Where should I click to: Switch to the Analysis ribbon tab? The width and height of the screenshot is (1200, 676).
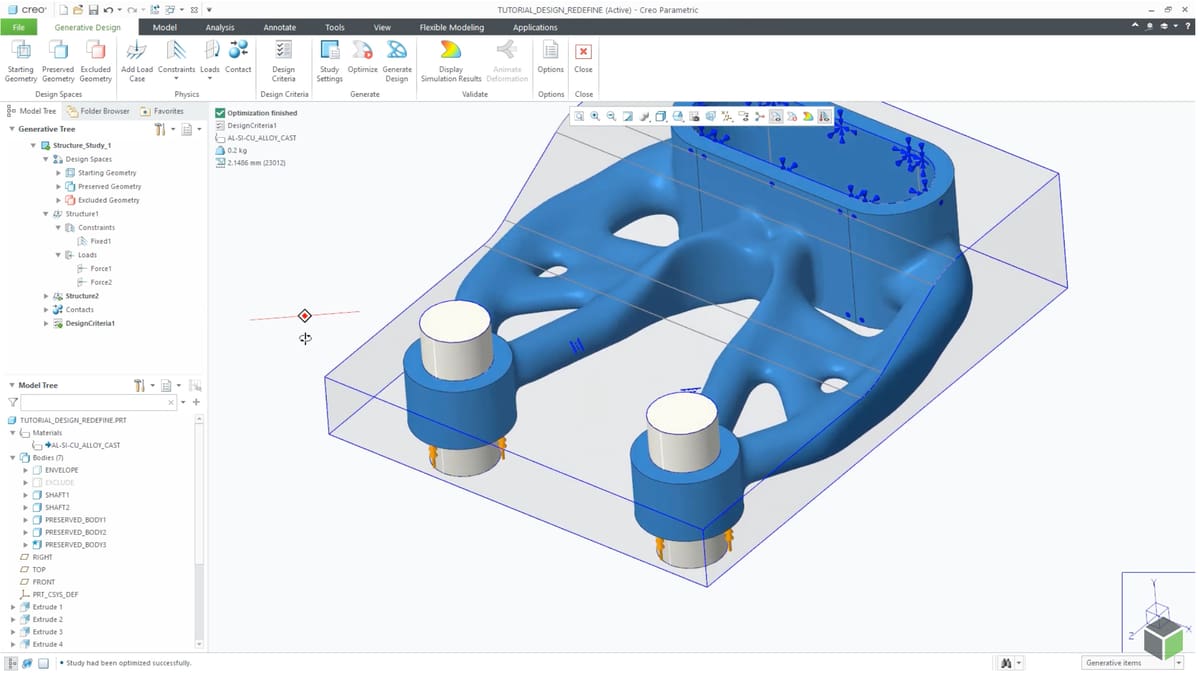coord(220,27)
